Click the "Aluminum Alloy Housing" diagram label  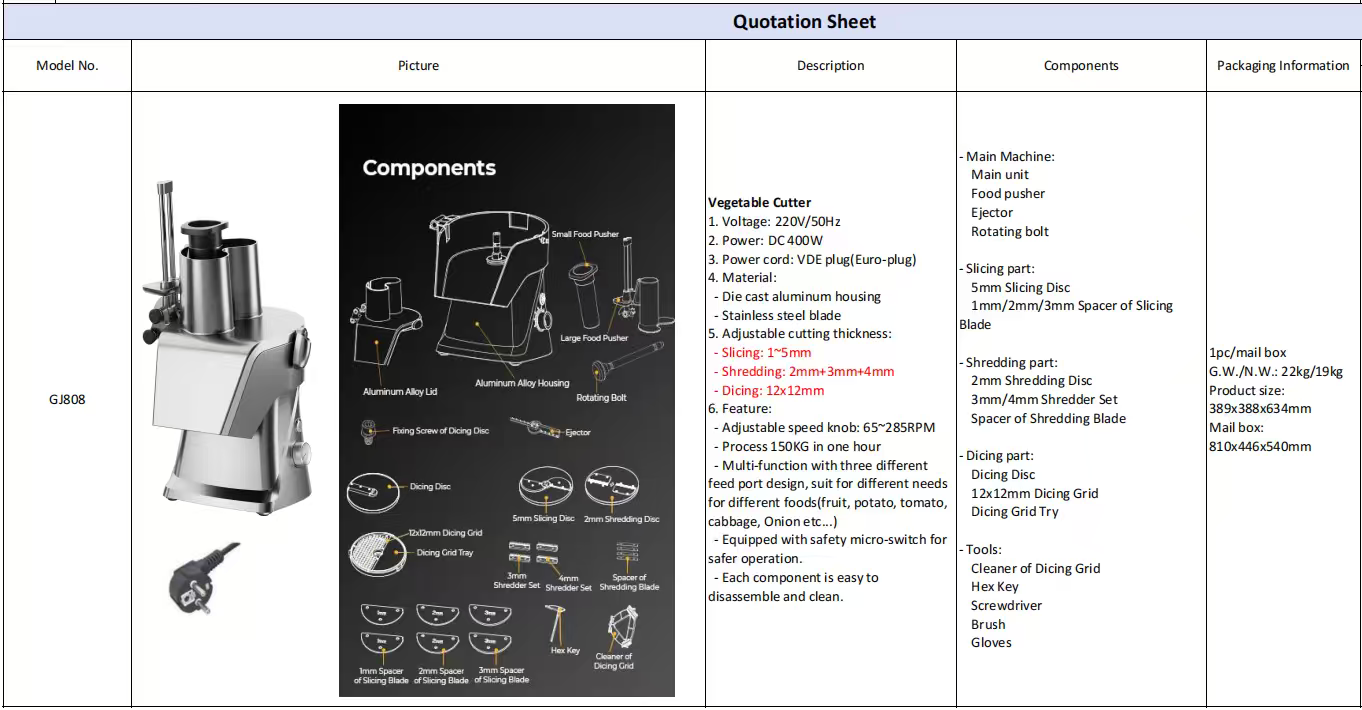point(522,383)
